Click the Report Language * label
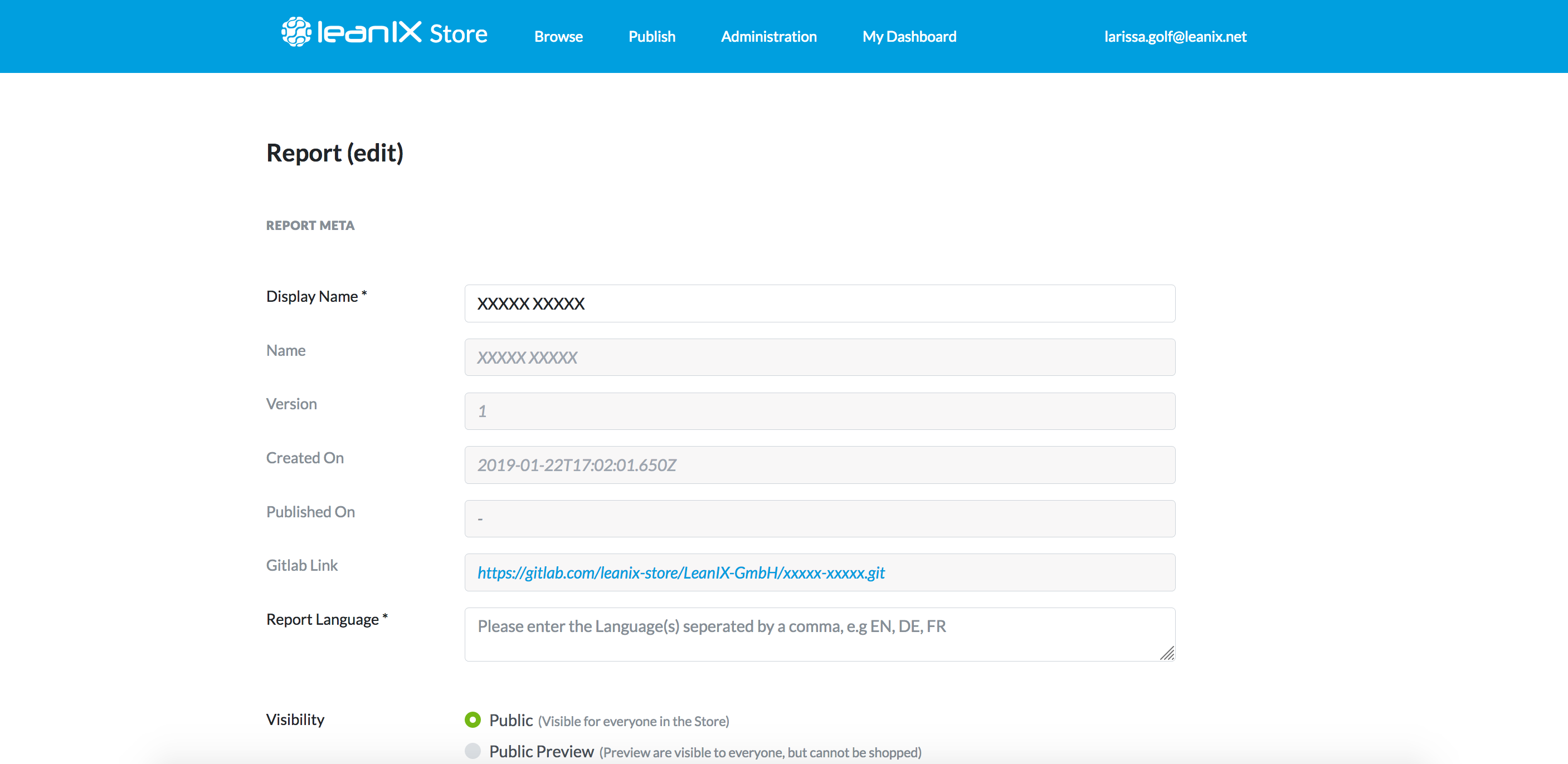The height and width of the screenshot is (764, 1568). [327, 619]
